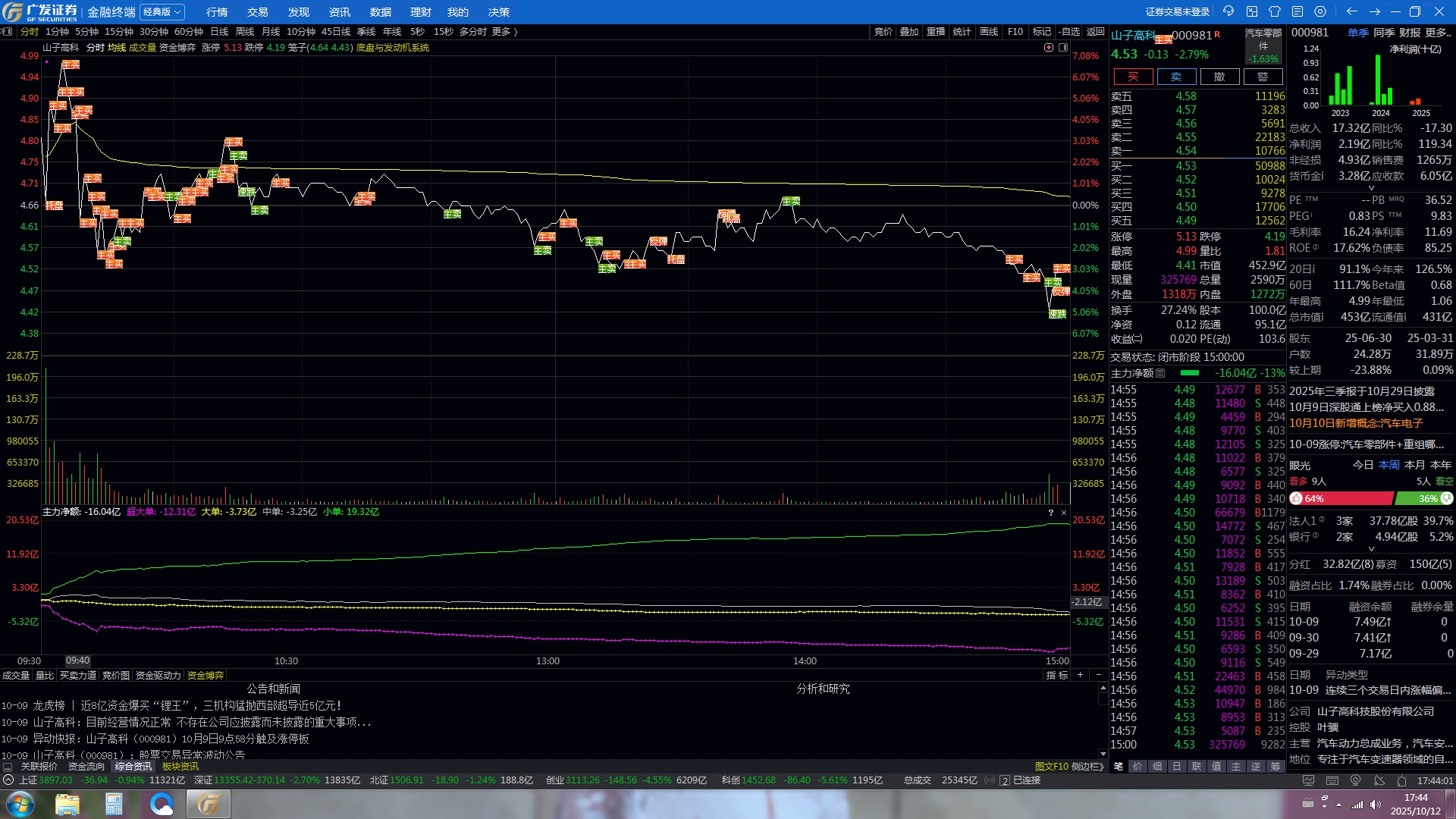Open customer service headset icon

(1228, 11)
